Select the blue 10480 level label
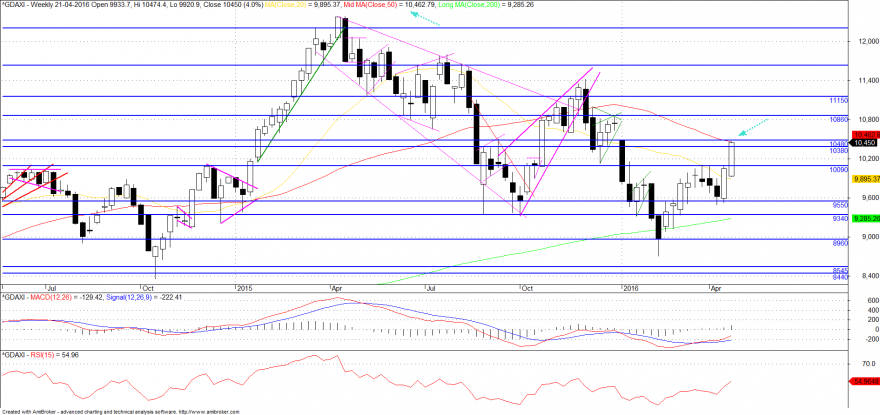Screen dimensions: 880x415 [x=838, y=144]
